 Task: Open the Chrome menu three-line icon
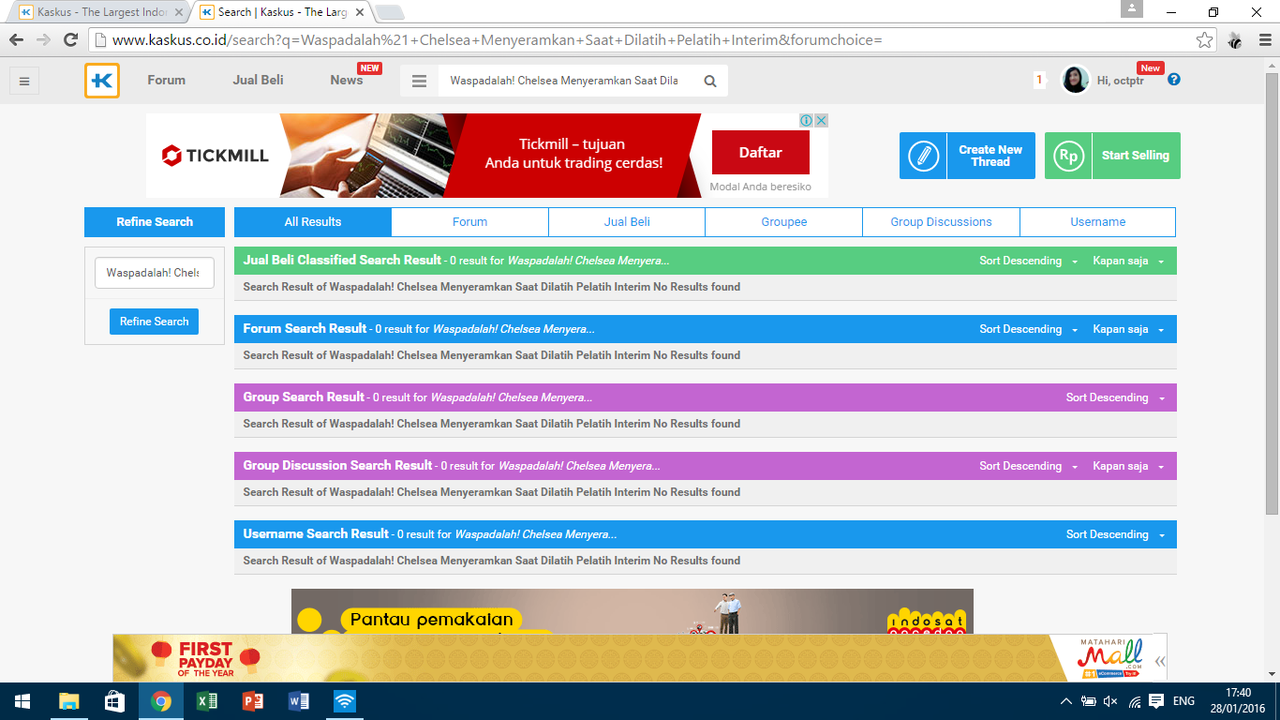pyautogui.click(x=1263, y=40)
